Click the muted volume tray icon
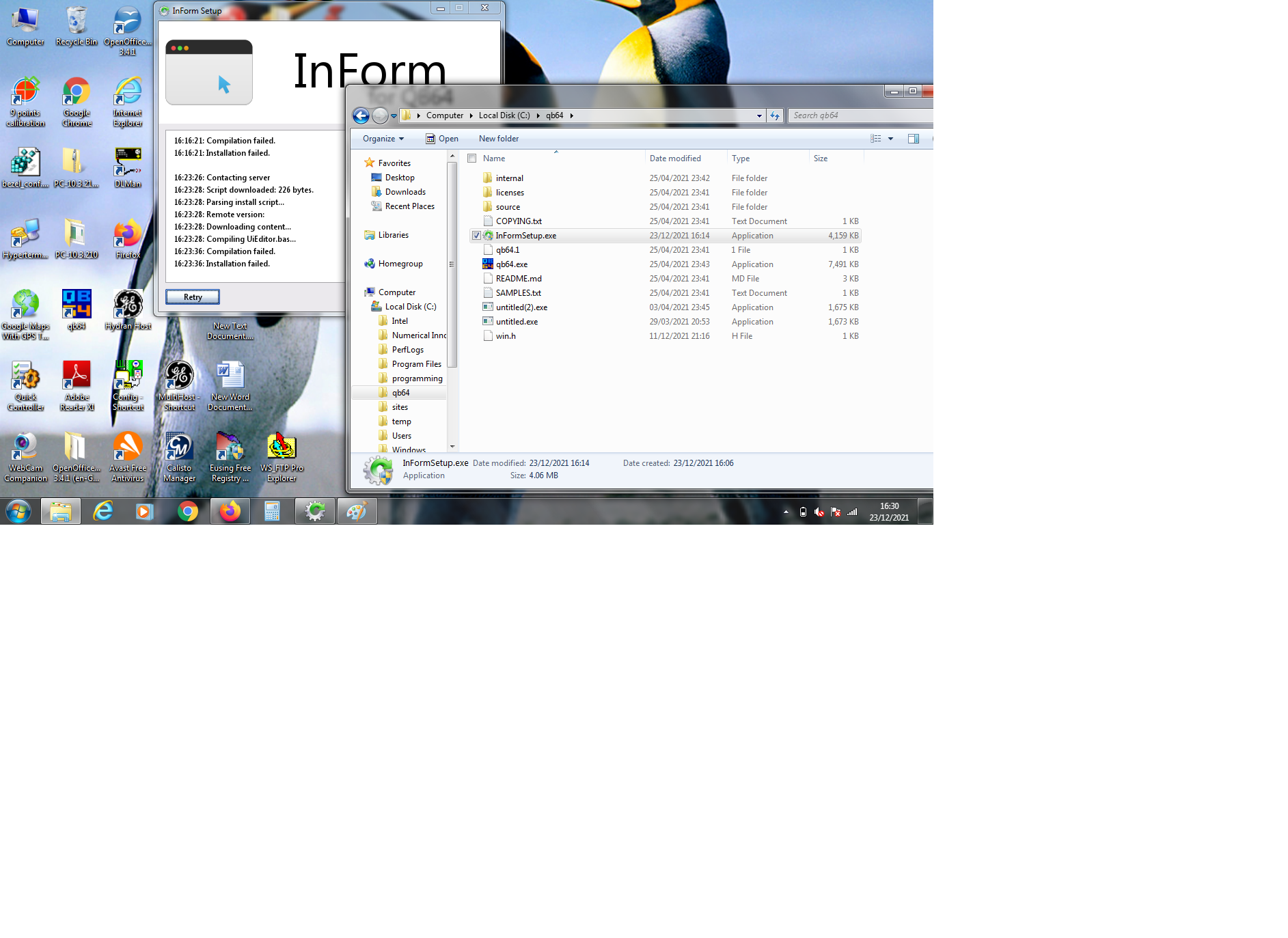The width and height of the screenshot is (1288, 938). [819, 512]
